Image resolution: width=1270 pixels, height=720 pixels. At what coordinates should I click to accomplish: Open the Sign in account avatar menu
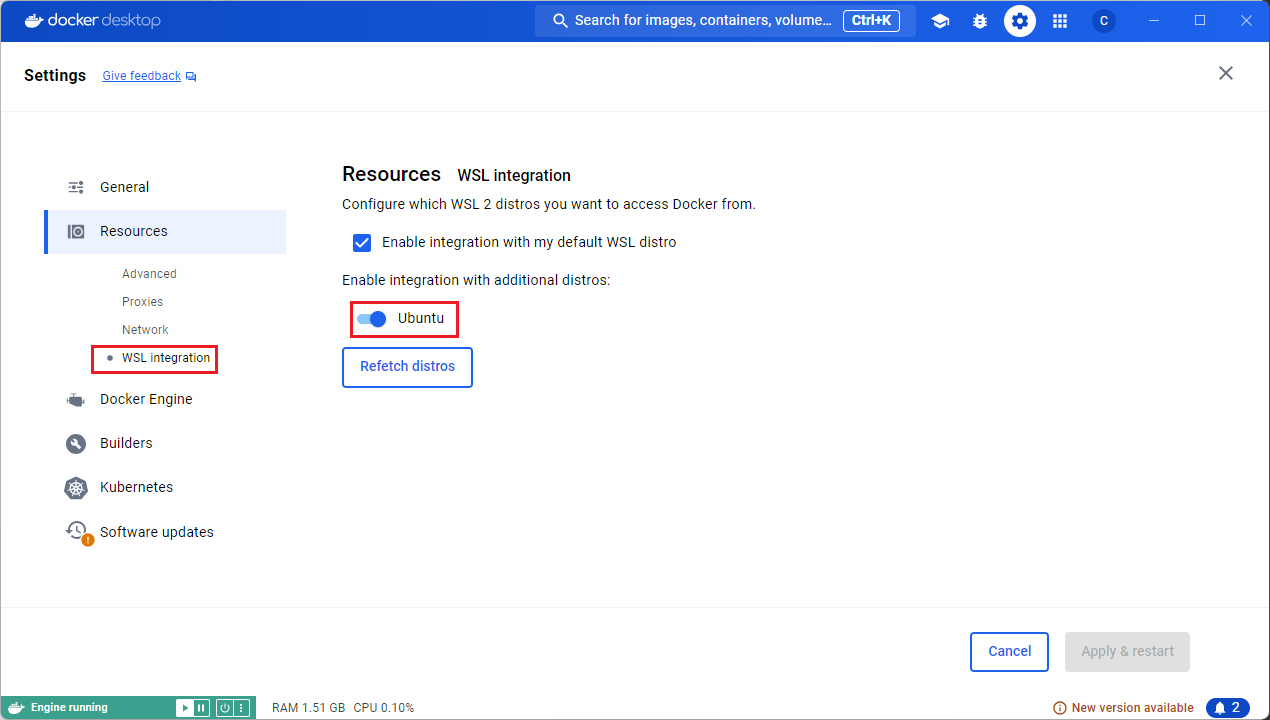(1103, 20)
